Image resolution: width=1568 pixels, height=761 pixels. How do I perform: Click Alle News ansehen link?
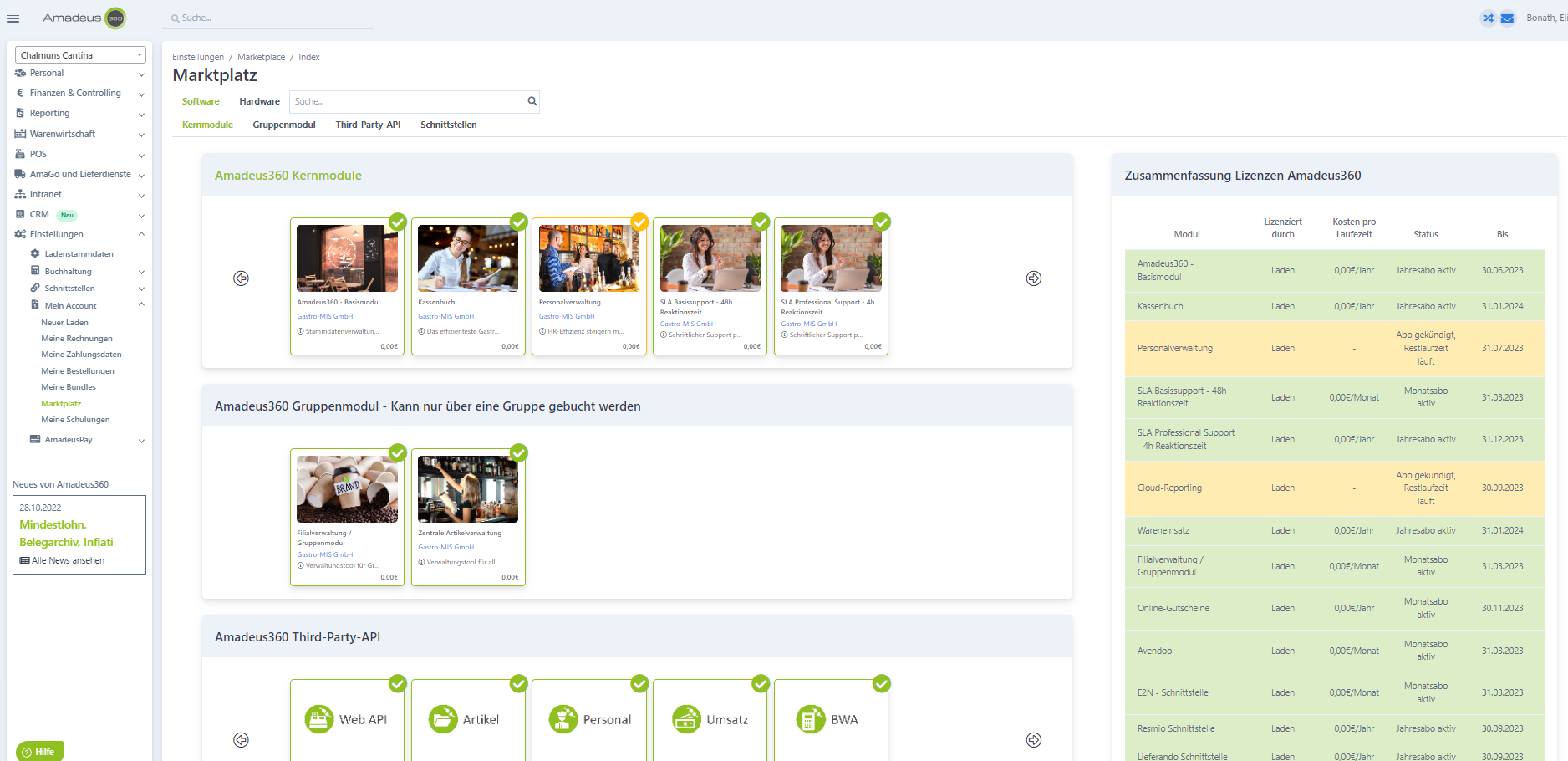(62, 560)
